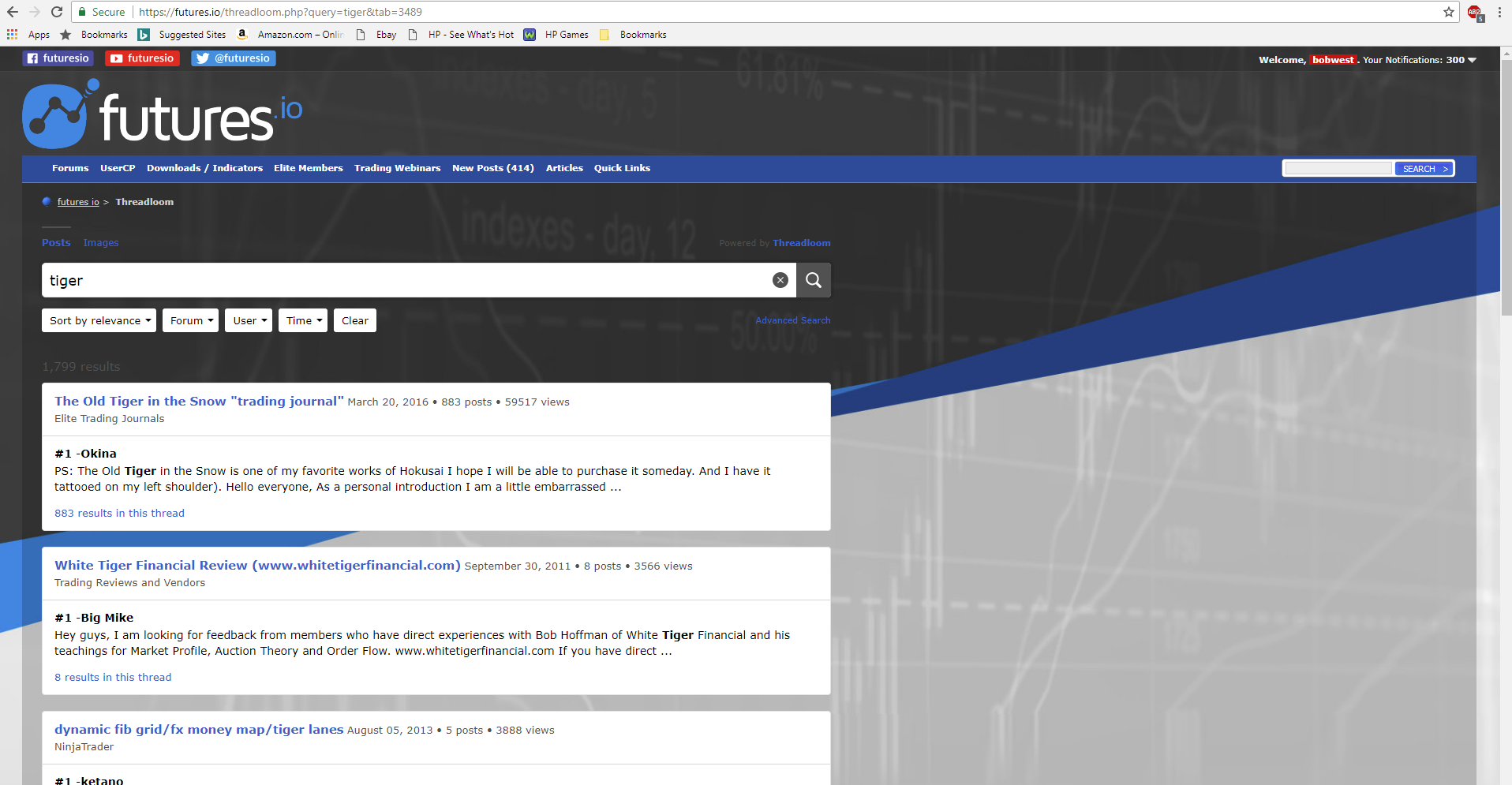This screenshot has width=1512, height=785.
Task: Open the Sort by relevance dropdown
Action: (99, 320)
